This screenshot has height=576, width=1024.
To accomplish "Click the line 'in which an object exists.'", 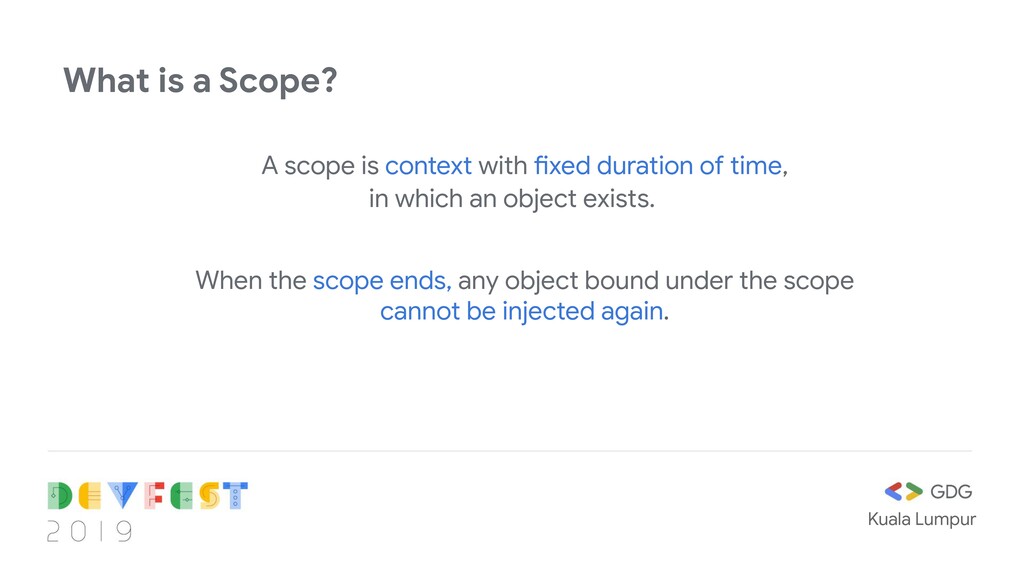I will point(512,199).
